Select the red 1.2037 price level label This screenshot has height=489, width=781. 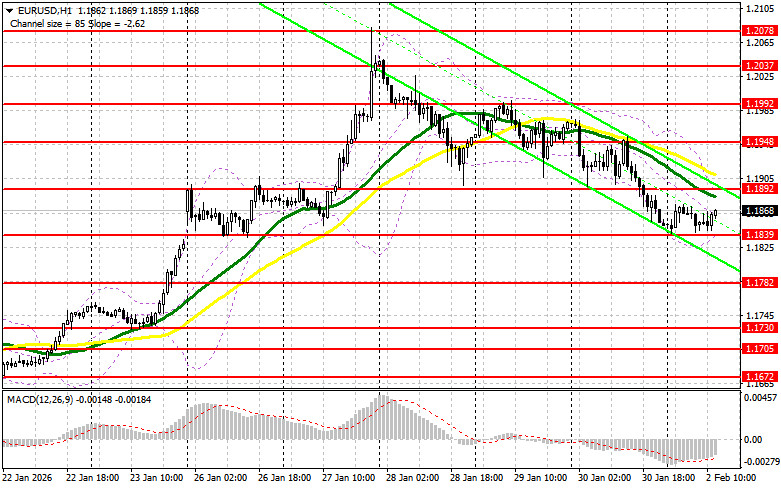point(760,66)
